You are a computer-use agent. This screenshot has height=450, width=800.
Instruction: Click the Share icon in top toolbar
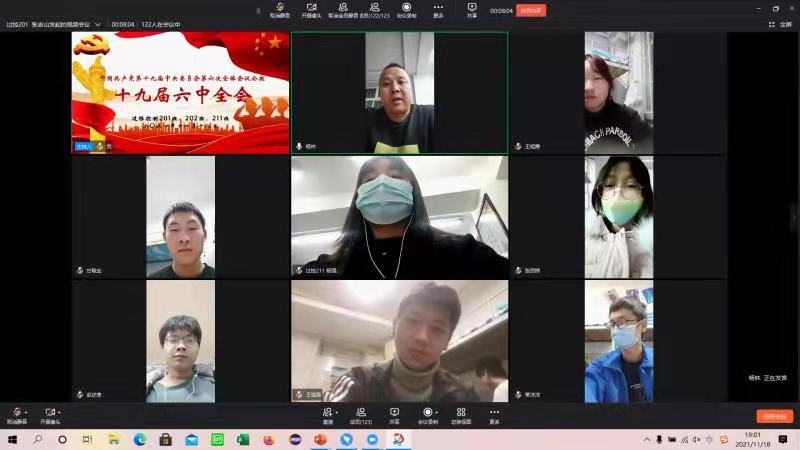472,9
